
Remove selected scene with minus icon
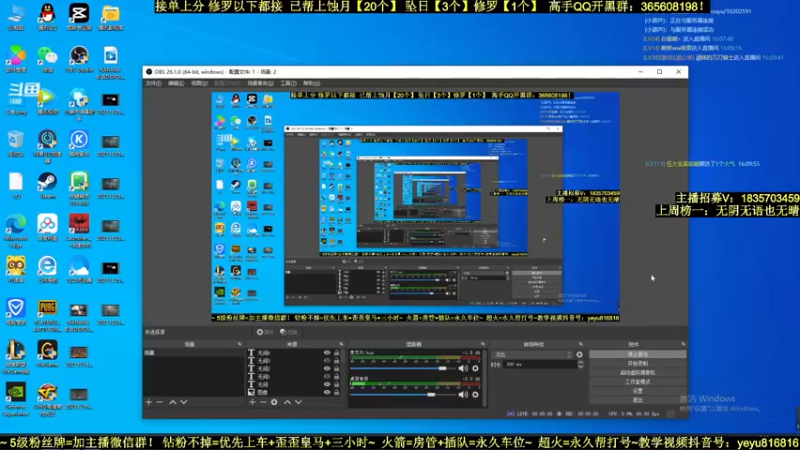click(160, 402)
